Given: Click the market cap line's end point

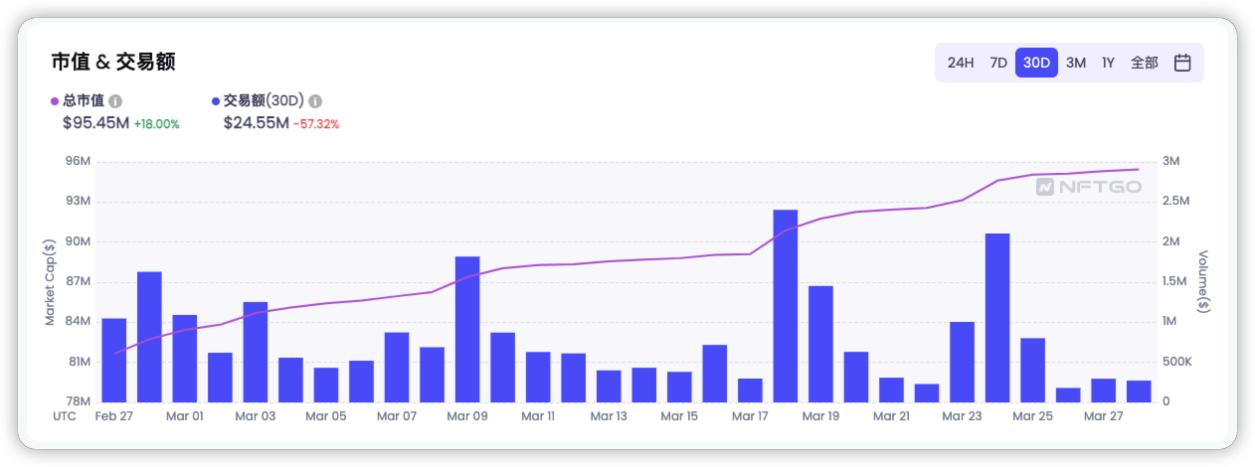Looking at the screenshot, I should [1138, 170].
